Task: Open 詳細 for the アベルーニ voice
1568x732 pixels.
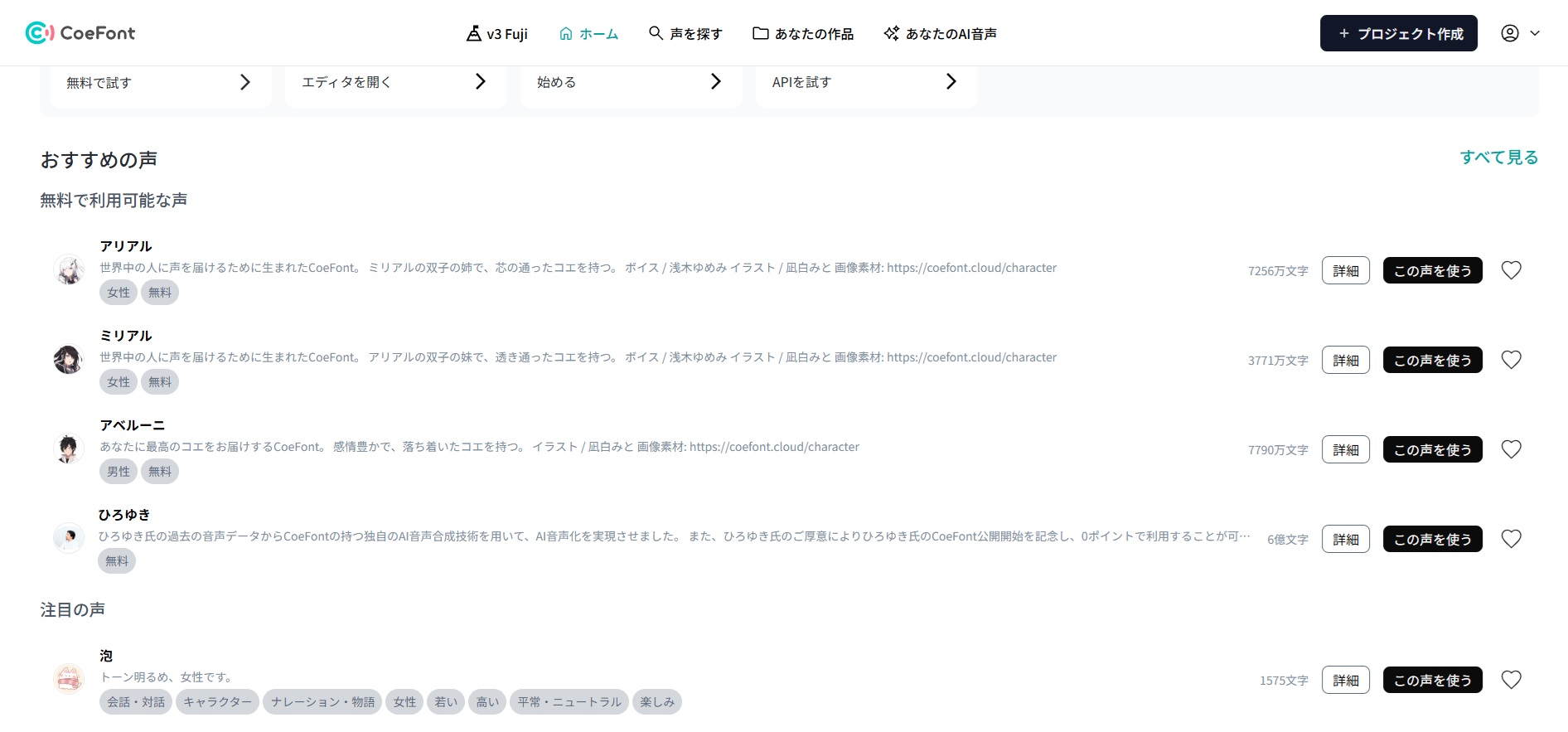Action: point(1345,449)
